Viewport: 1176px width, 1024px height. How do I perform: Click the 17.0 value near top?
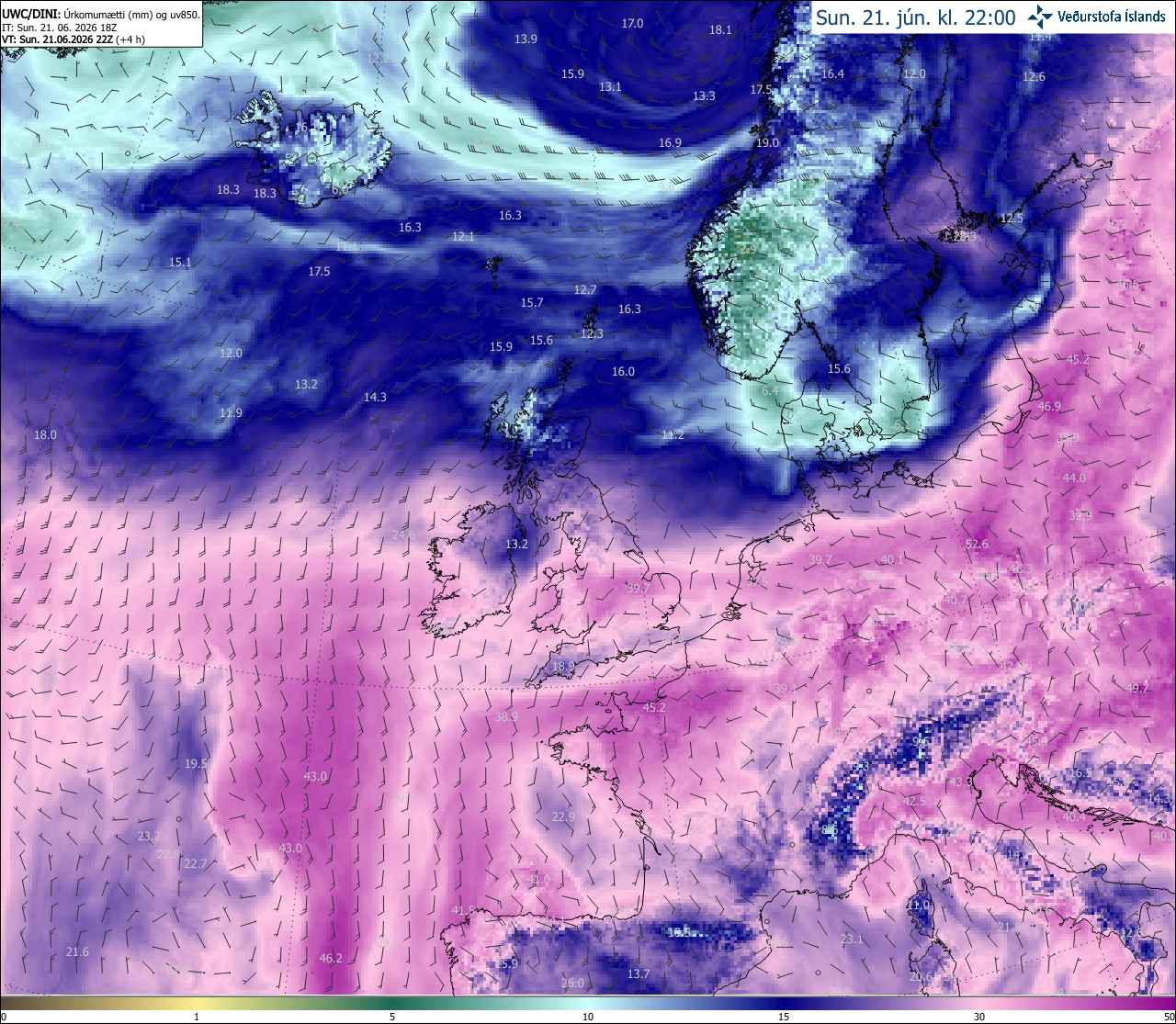[632, 24]
